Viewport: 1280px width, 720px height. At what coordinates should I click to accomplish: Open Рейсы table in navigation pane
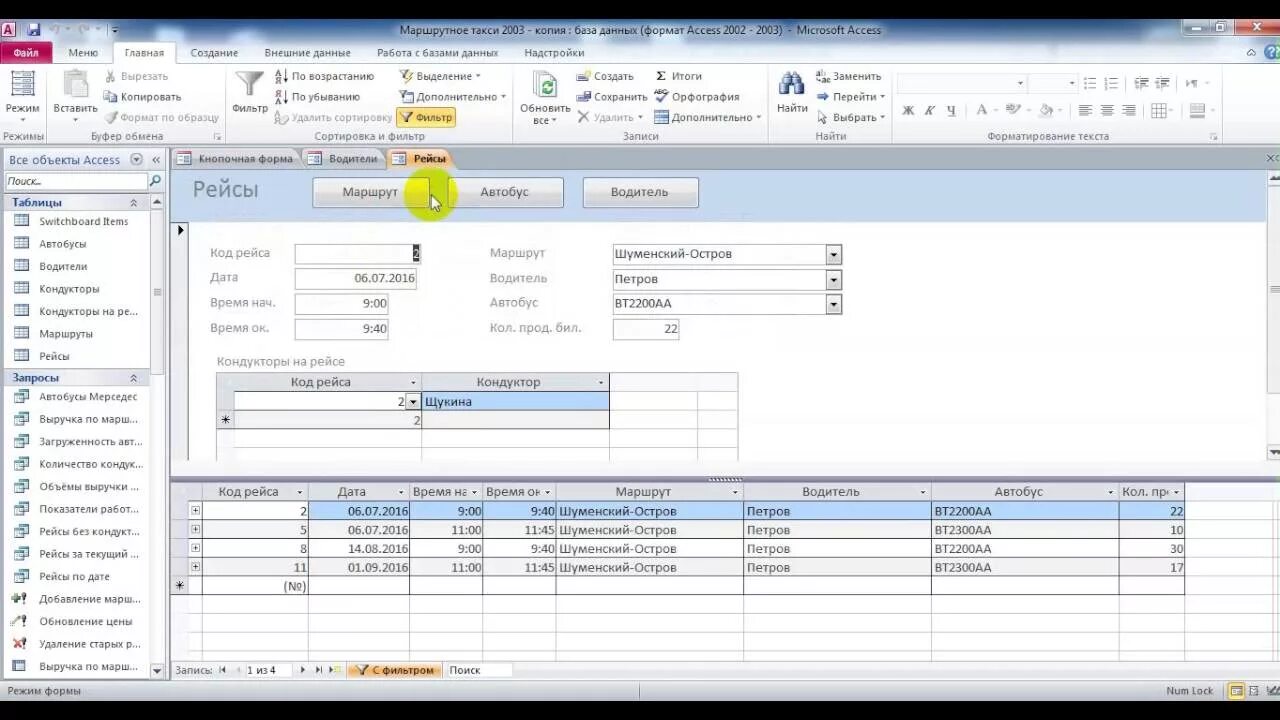(x=54, y=356)
